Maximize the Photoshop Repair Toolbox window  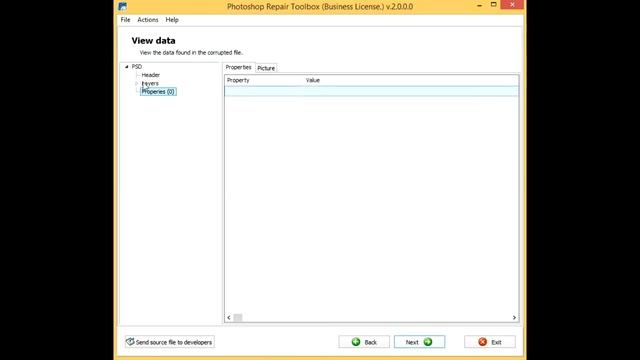(493, 5)
